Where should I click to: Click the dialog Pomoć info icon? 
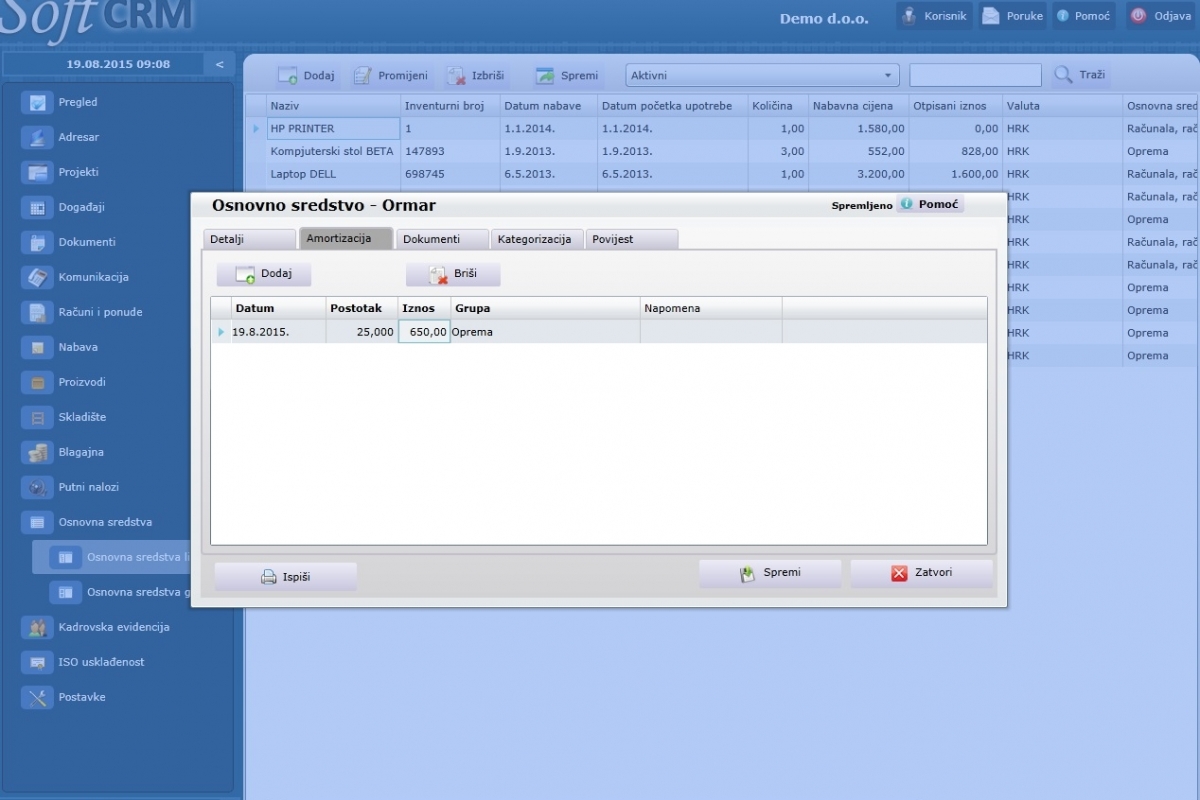point(906,204)
